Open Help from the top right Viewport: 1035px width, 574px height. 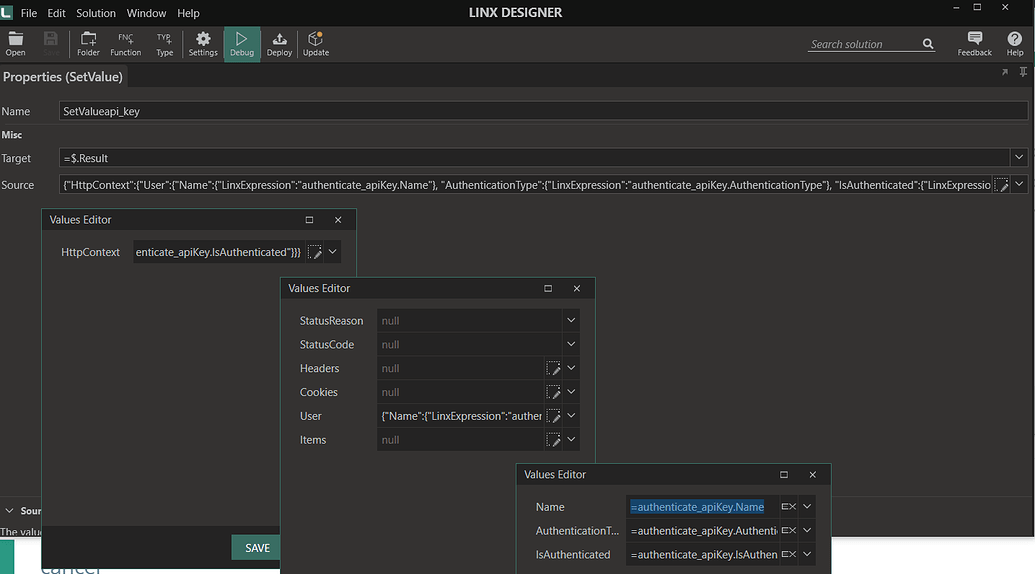pyautogui.click(x=1015, y=44)
